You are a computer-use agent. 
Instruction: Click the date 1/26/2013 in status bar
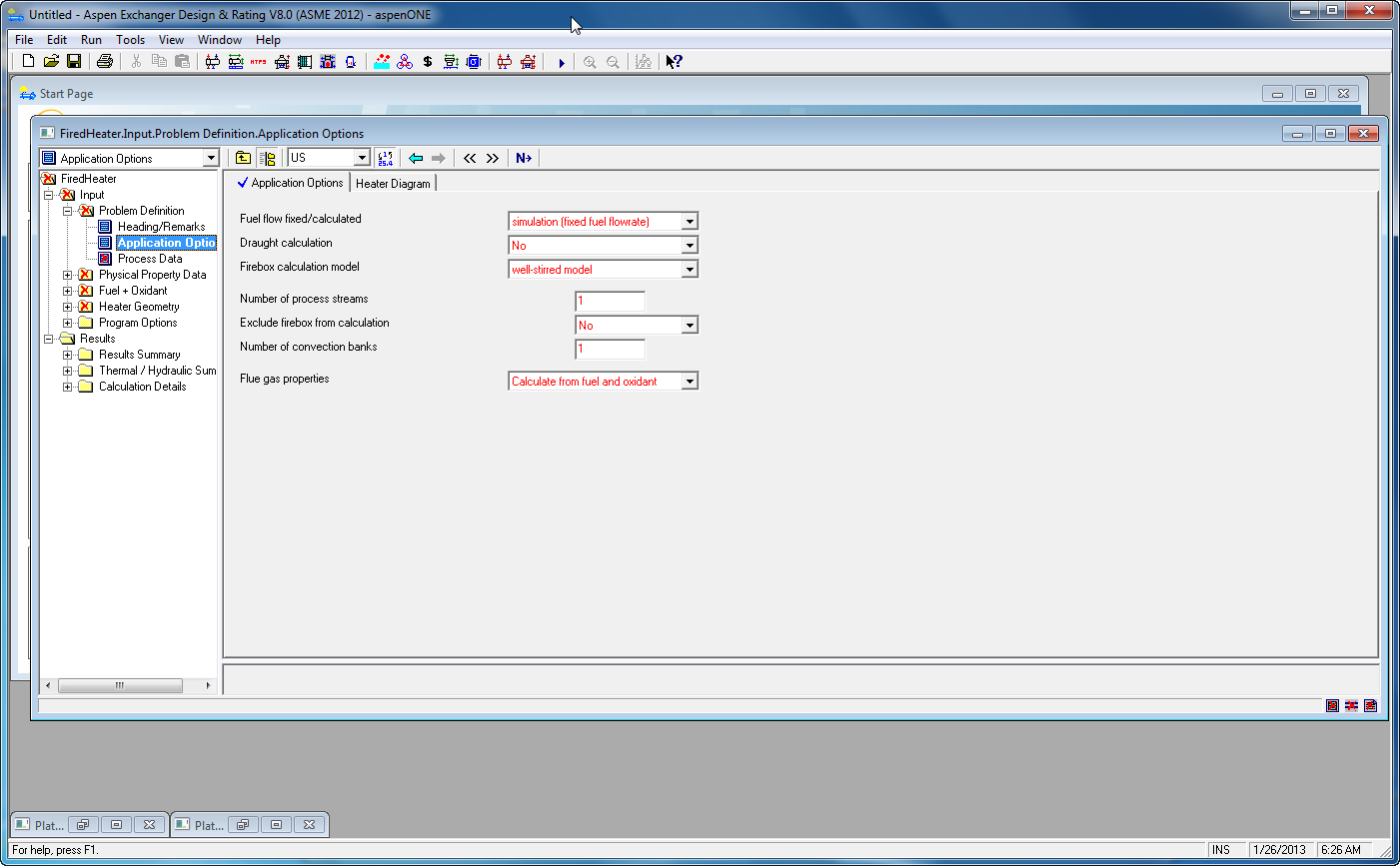[x=1279, y=850]
